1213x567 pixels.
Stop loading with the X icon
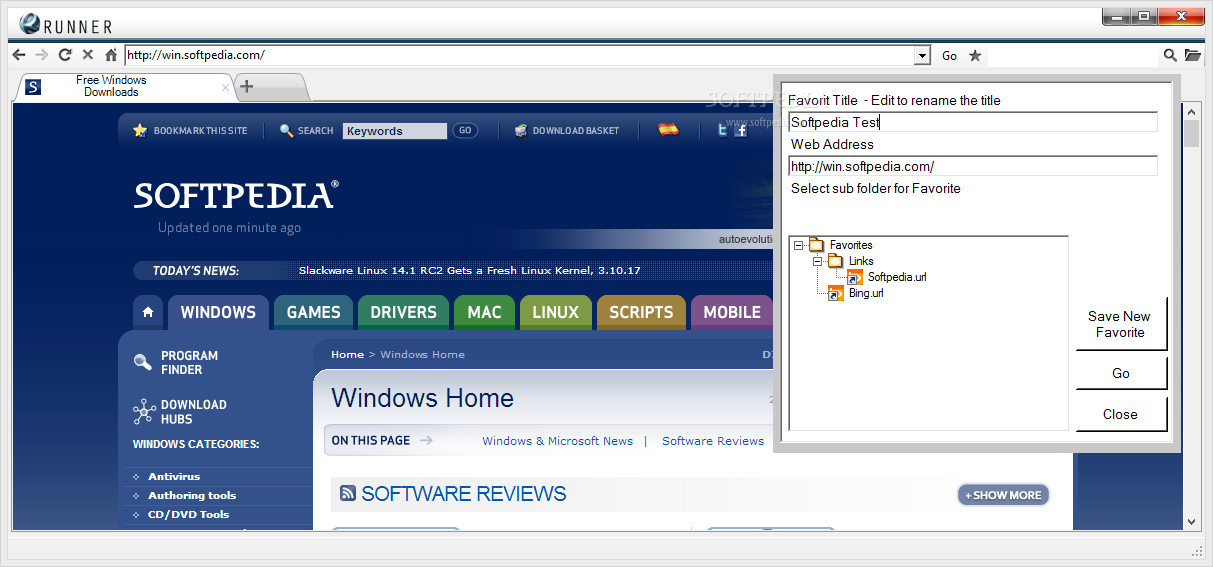[x=88, y=55]
